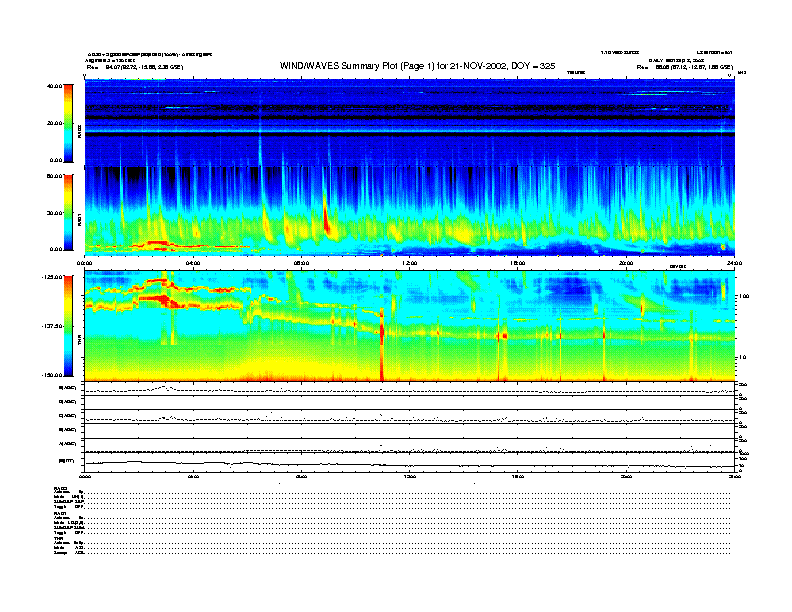Click the vertical RAD2 axis label beside the spectrogram
The height and width of the screenshot is (612, 792).
pos(79,131)
